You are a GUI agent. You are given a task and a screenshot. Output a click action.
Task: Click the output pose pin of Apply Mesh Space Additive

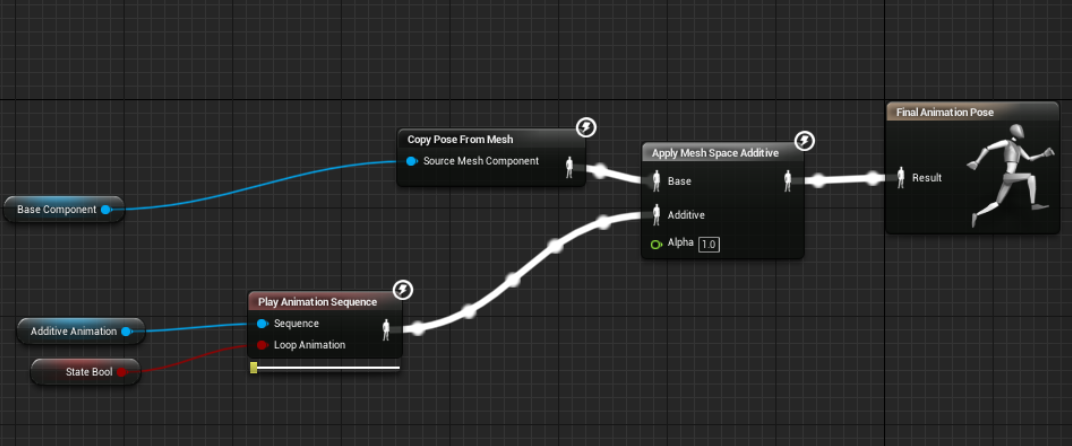788,181
